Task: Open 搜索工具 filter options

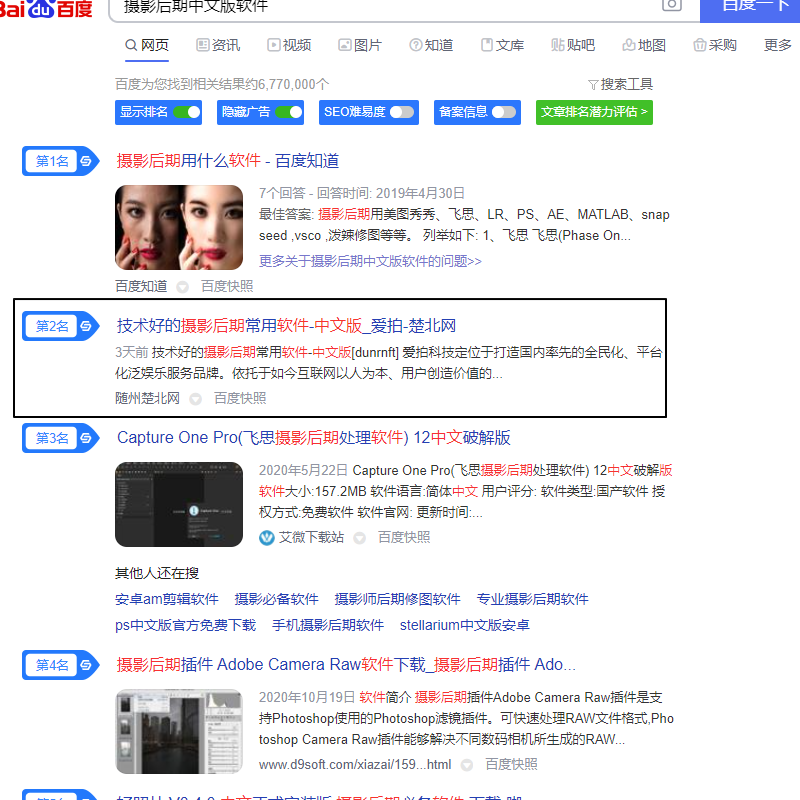Action: tap(620, 84)
